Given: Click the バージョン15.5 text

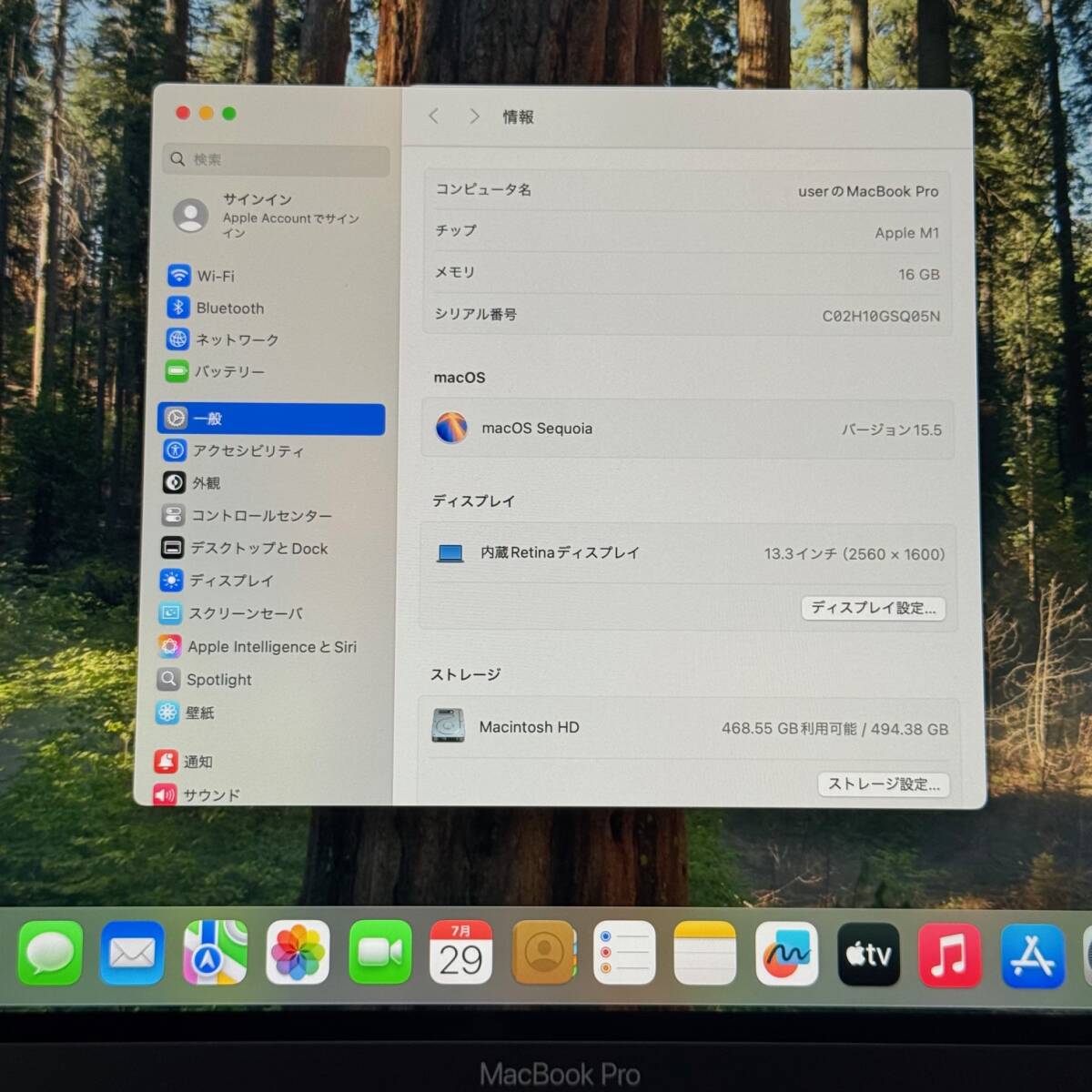Looking at the screenshot, I should click(x=892, y=430).
